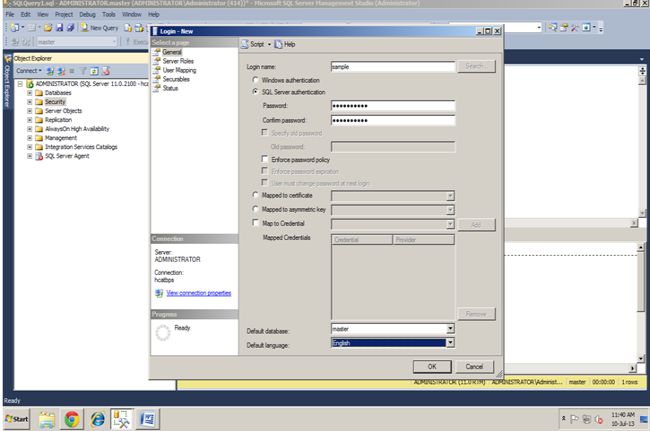The height and width of the screenshot is (431, 650).
Task: Click the AlwaysOn High Availability folder
Action: pos(77,129)
